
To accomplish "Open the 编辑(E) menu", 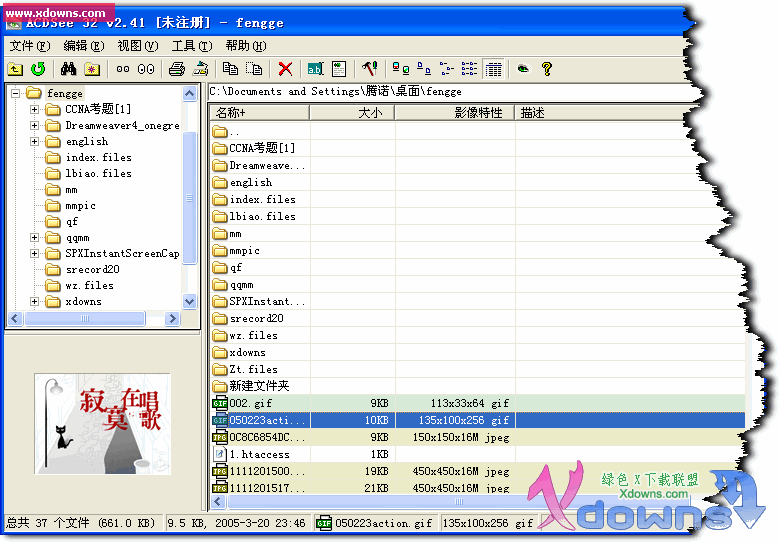I will [x=84, y=46].
